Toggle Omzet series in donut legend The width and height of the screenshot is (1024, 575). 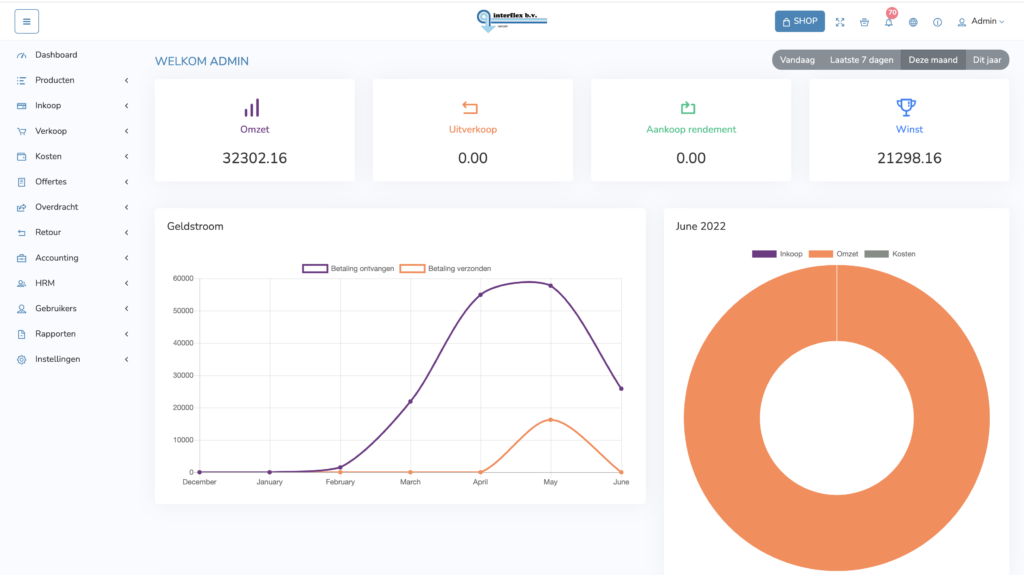pyautogui.click(x=833, y=254)
